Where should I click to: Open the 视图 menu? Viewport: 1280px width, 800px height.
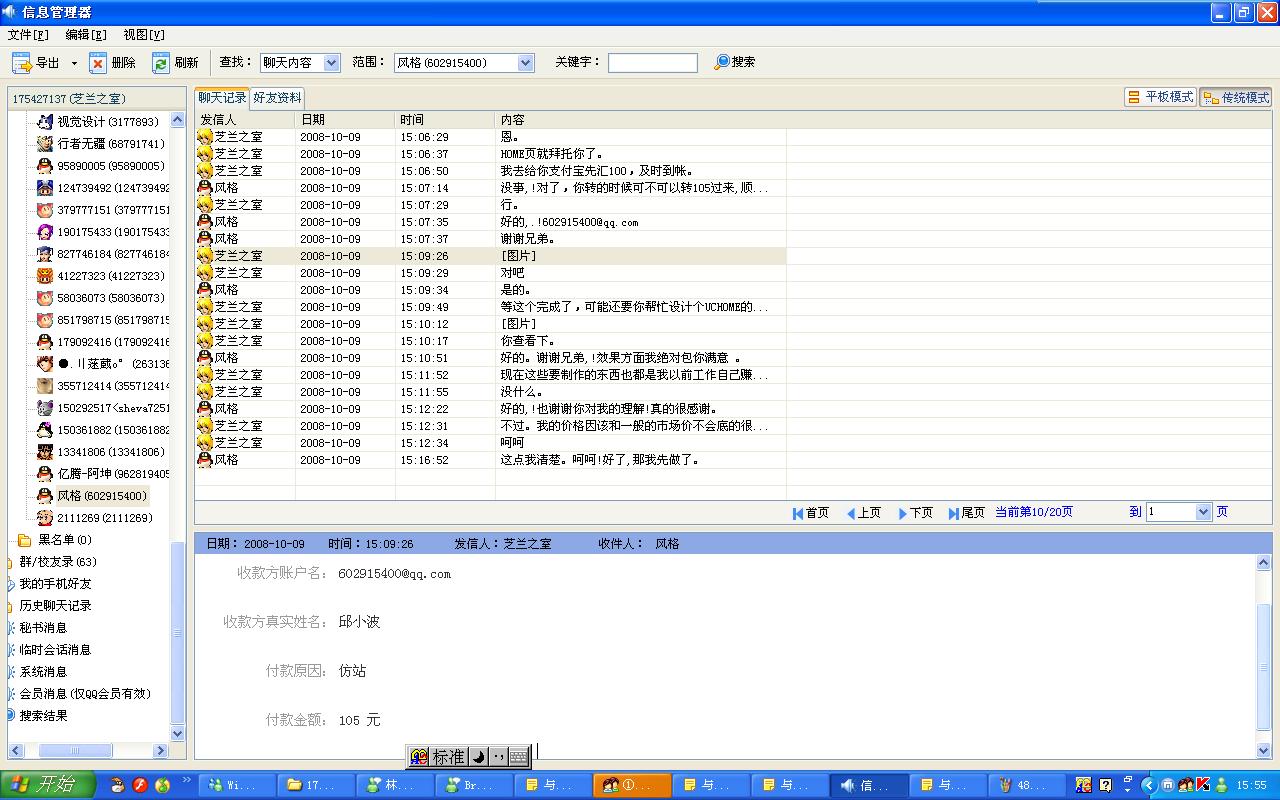click(144, 34)
